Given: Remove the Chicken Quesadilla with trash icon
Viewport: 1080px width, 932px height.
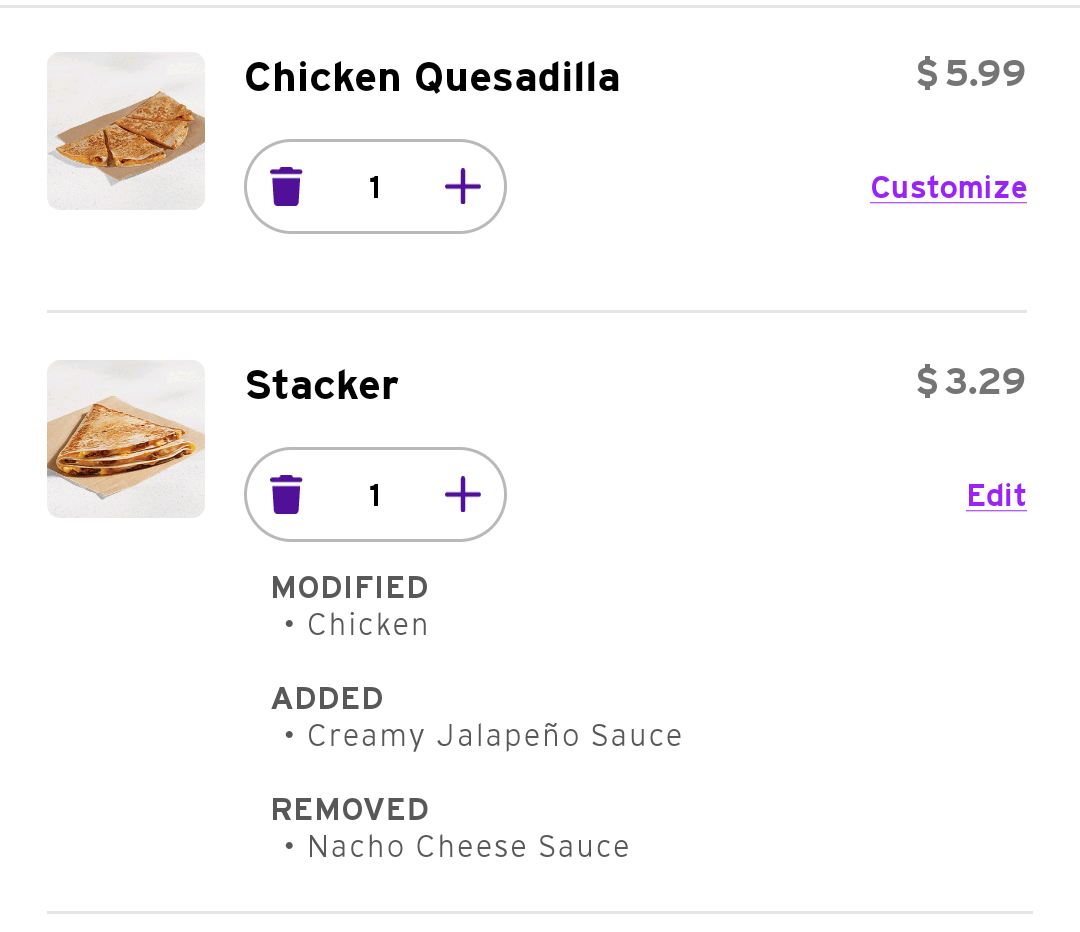Looking at the screenshot, I should pyautogui.click(x=286, y=187).
